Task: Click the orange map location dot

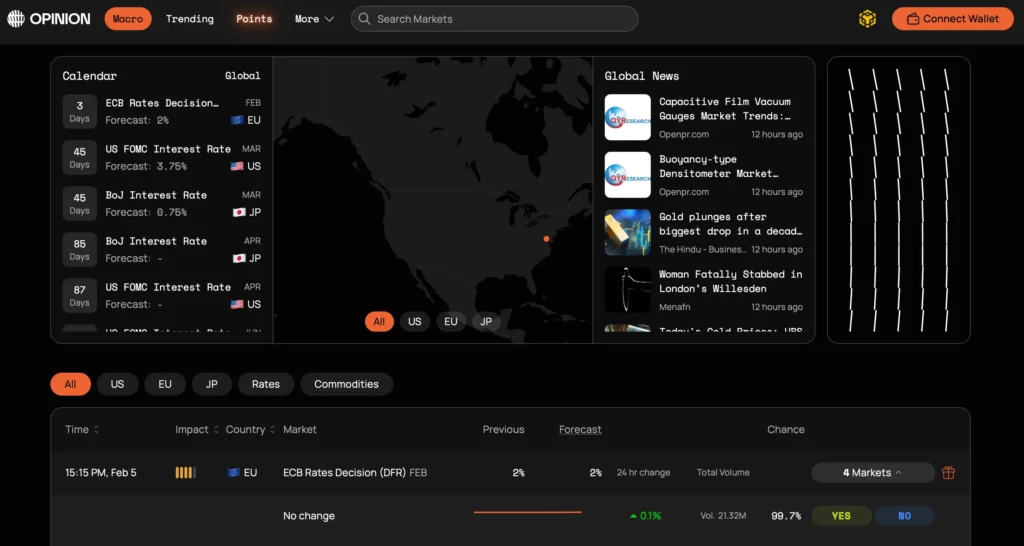Action: click(546, 239)
